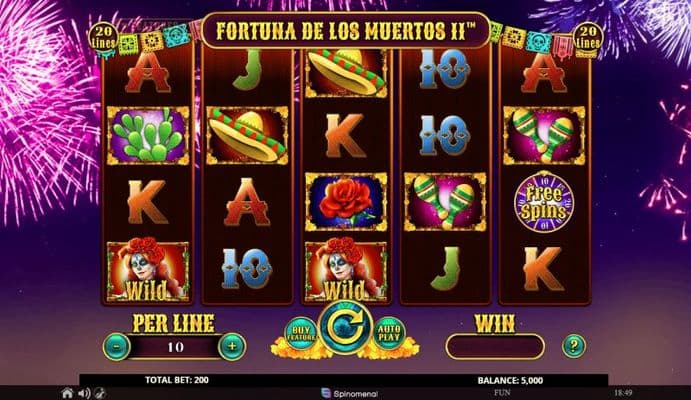The height and width of the screenshot is (400, 691).
Task: Click the Win amount display box
Action: [x=495, y=347]
